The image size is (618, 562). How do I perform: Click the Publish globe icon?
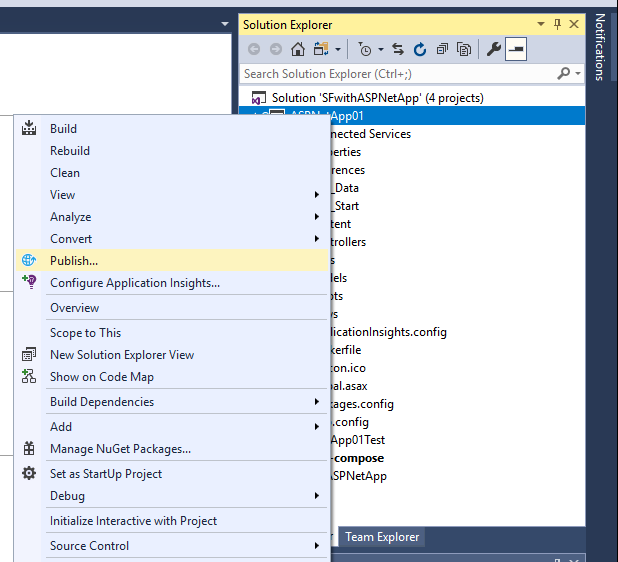(x=29, y=260)
